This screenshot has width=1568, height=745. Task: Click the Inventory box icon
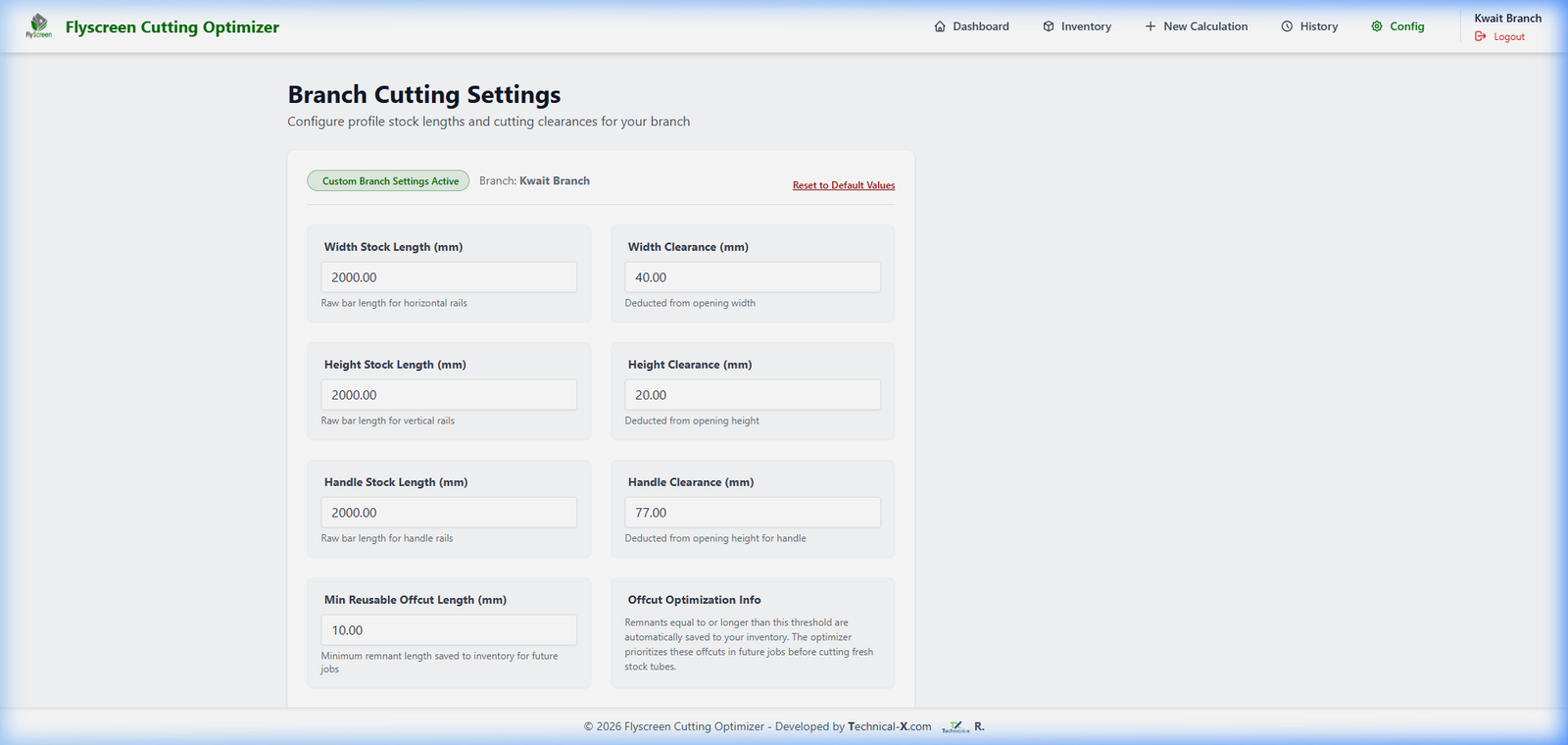1049,26
